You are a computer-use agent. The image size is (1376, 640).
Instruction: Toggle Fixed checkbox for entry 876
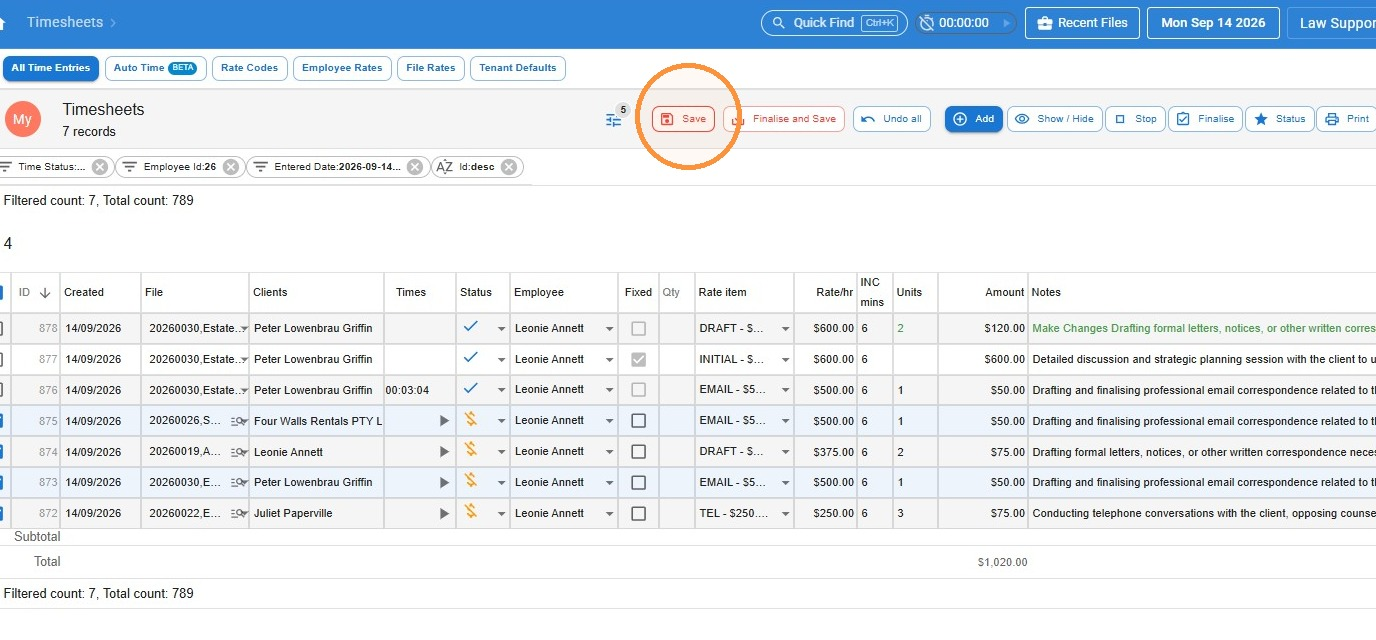638,390
